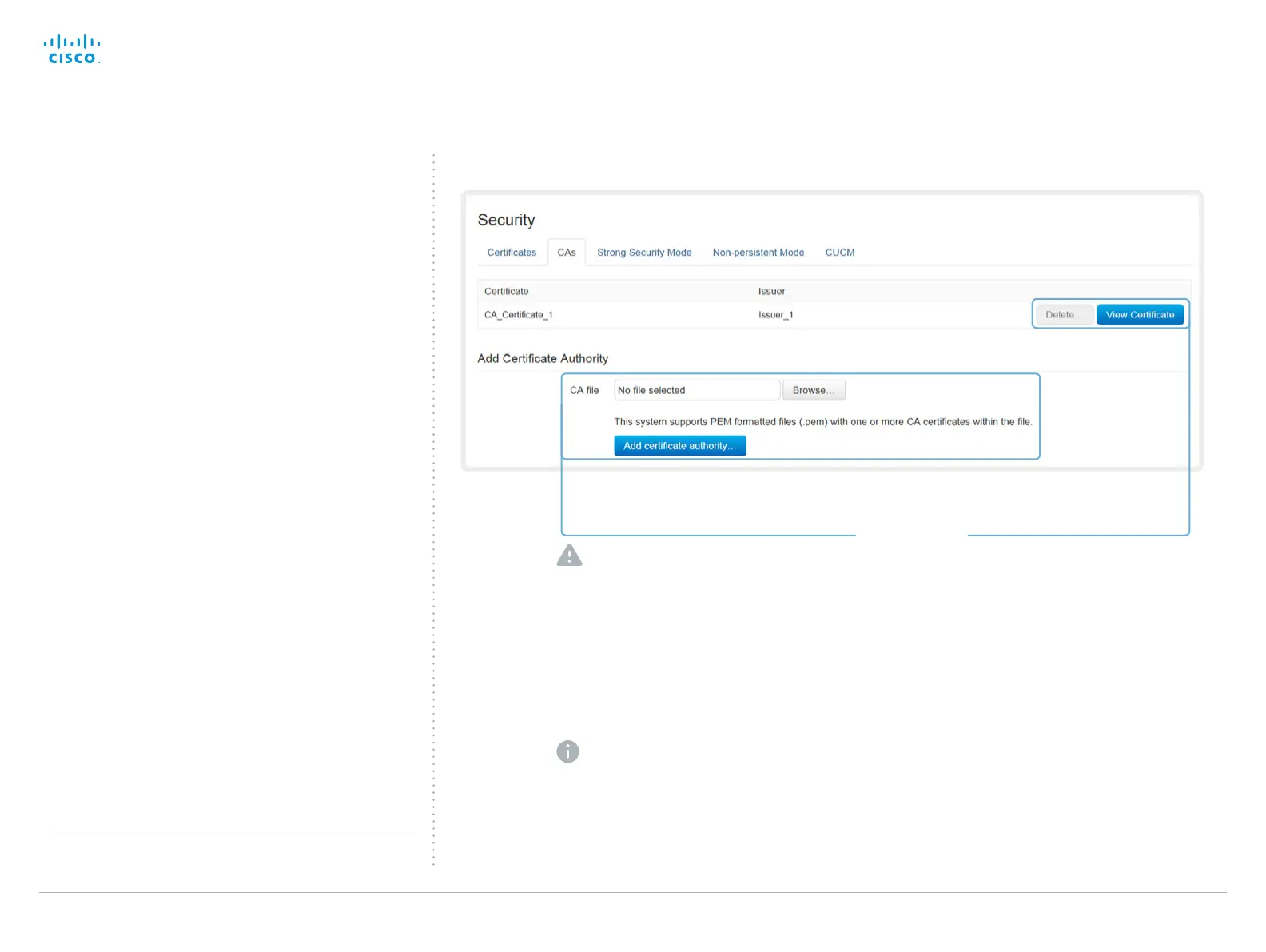The height and width of the screenshot is (952, 1266).
Task: Click the 'No file selected' field
Action: (x=697, y=390)
